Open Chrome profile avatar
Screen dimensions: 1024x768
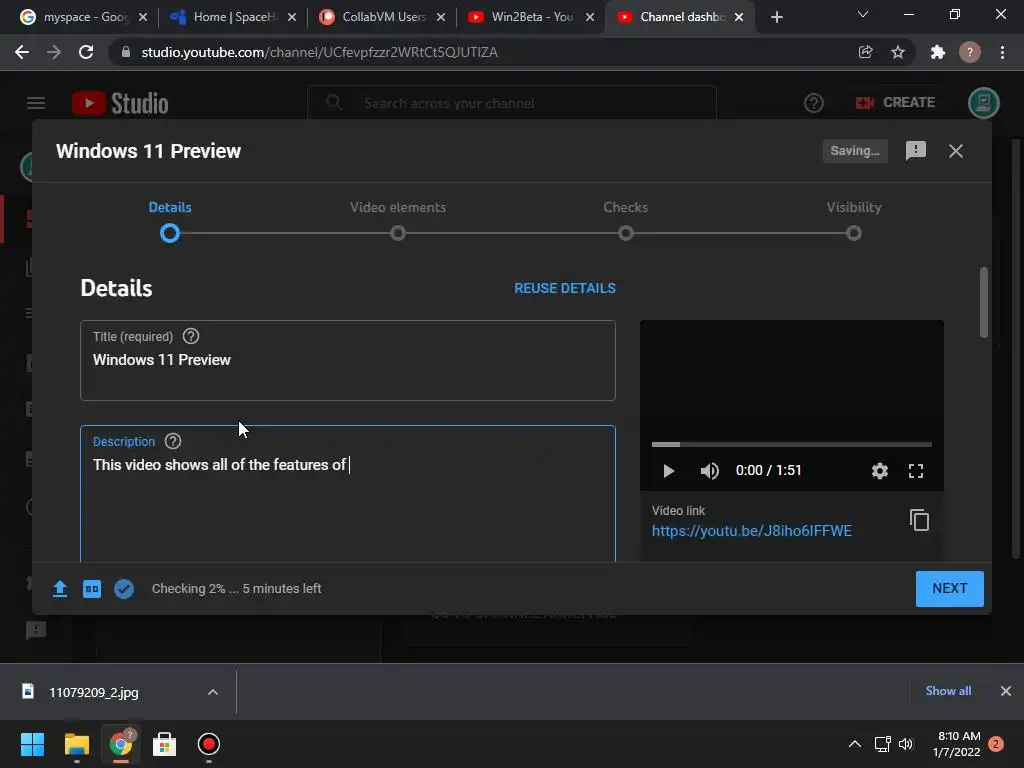coord(970,52)
